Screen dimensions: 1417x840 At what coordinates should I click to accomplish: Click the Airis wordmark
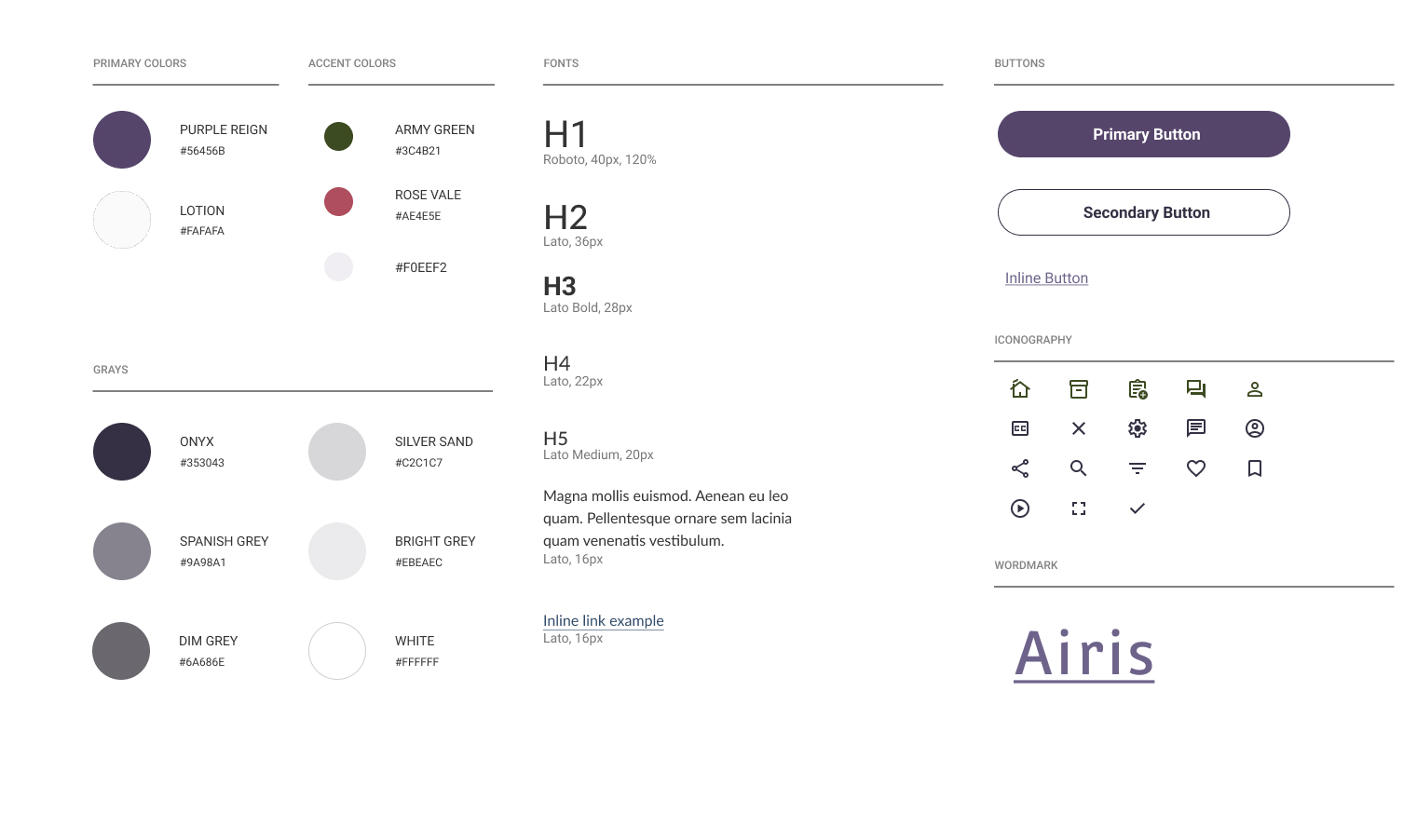pos(1084,655)
